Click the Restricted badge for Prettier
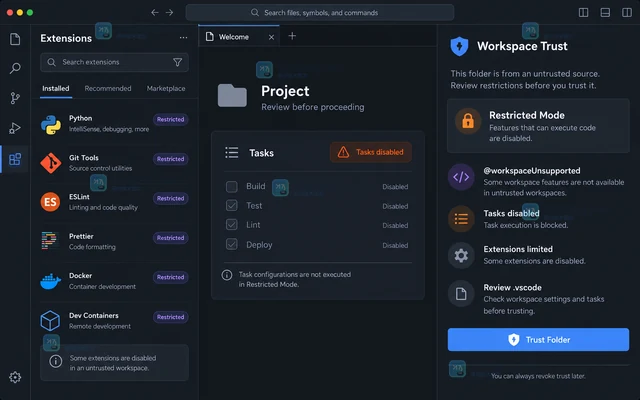The width and height of the screenshot is (640, 400). (x=171, y=238)
